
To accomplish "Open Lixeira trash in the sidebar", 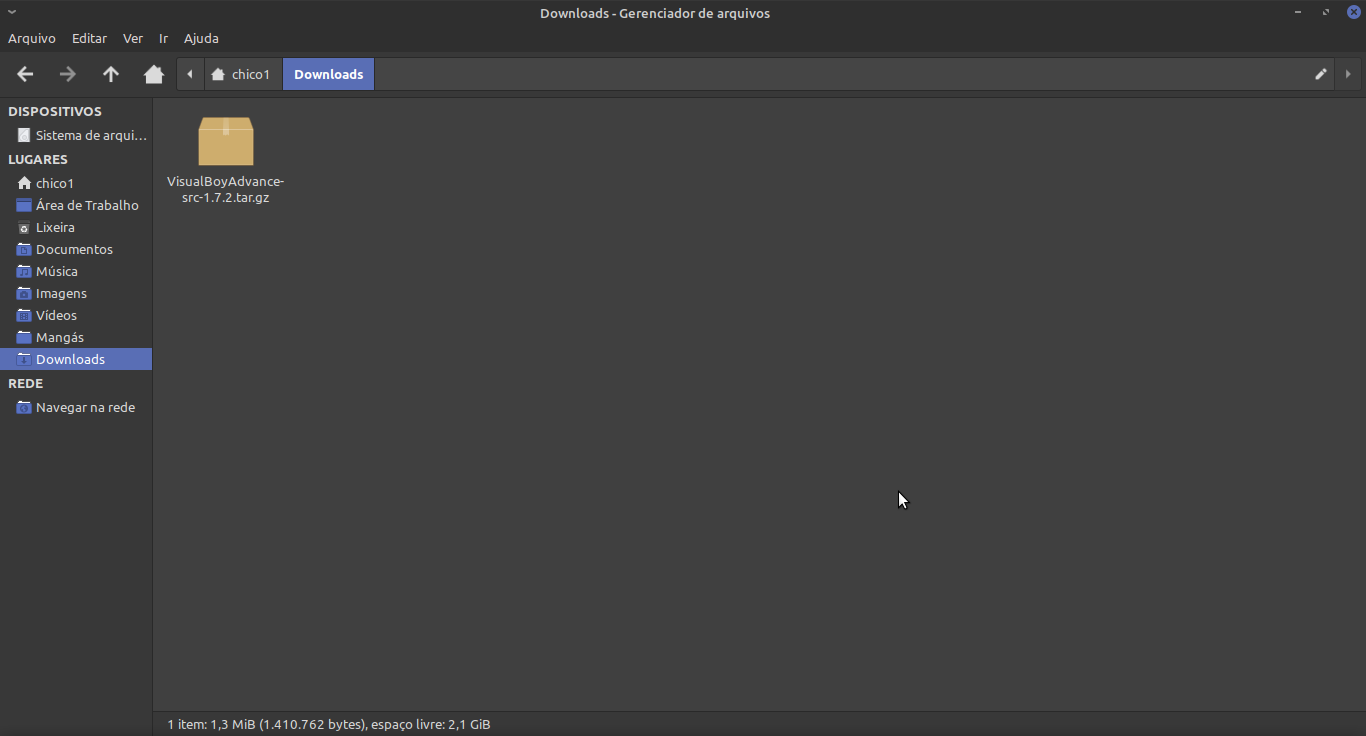I will (76, 227).
